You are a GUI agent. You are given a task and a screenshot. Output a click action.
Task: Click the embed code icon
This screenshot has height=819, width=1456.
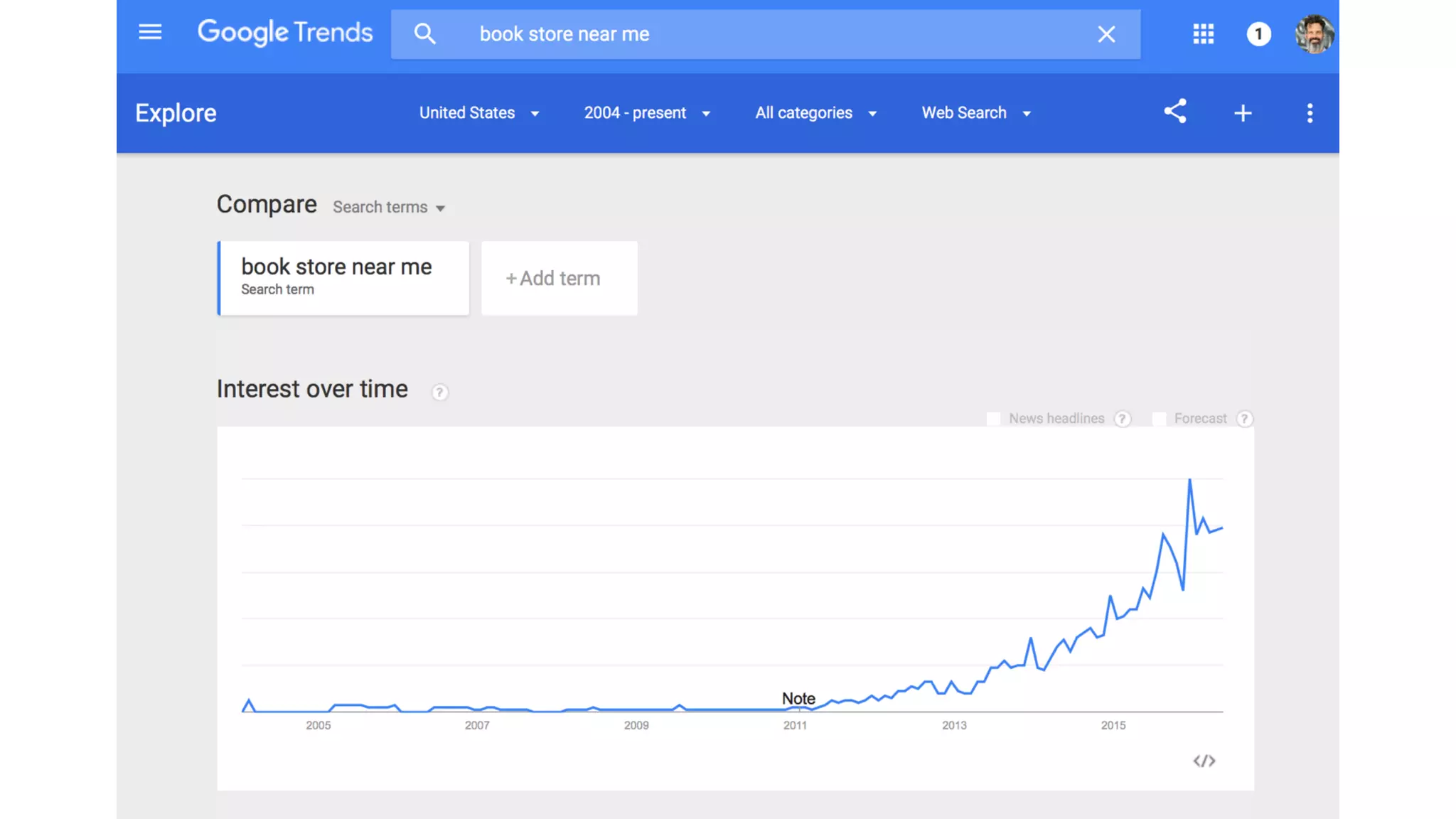pos(1204,761)
